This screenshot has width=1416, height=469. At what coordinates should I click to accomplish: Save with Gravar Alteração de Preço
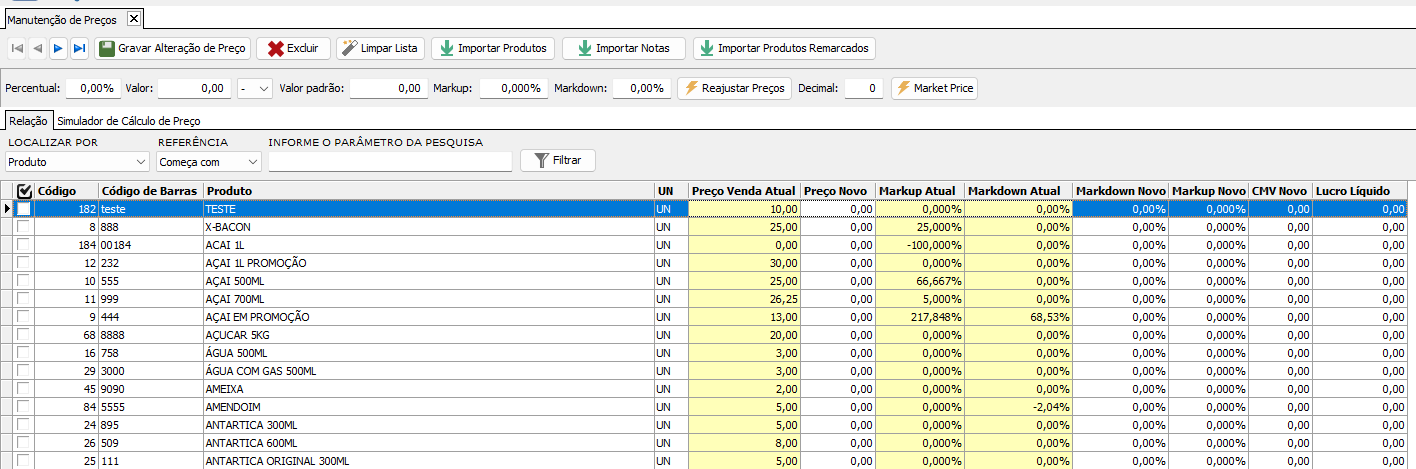click(x=172, y=48)
